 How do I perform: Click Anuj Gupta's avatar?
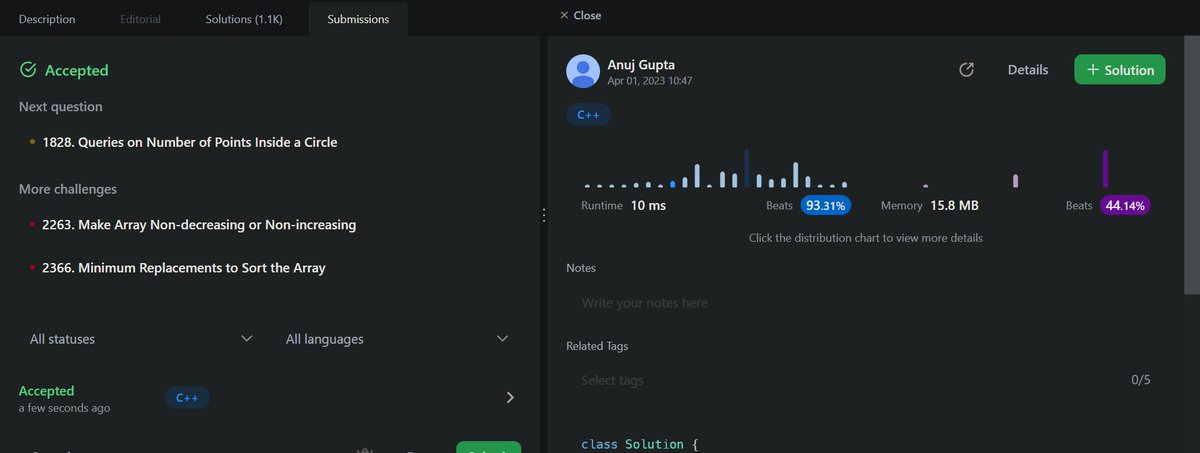583,71
